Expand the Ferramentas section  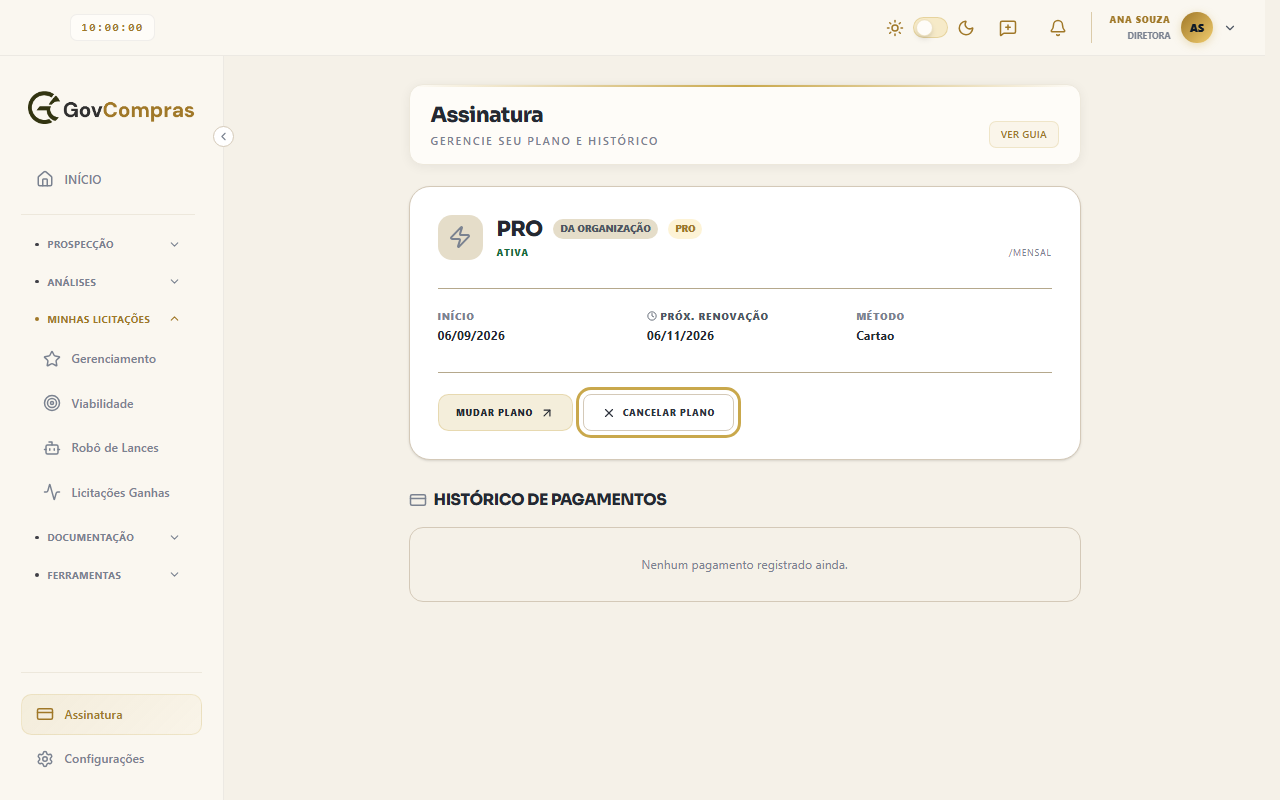(108, 575)
